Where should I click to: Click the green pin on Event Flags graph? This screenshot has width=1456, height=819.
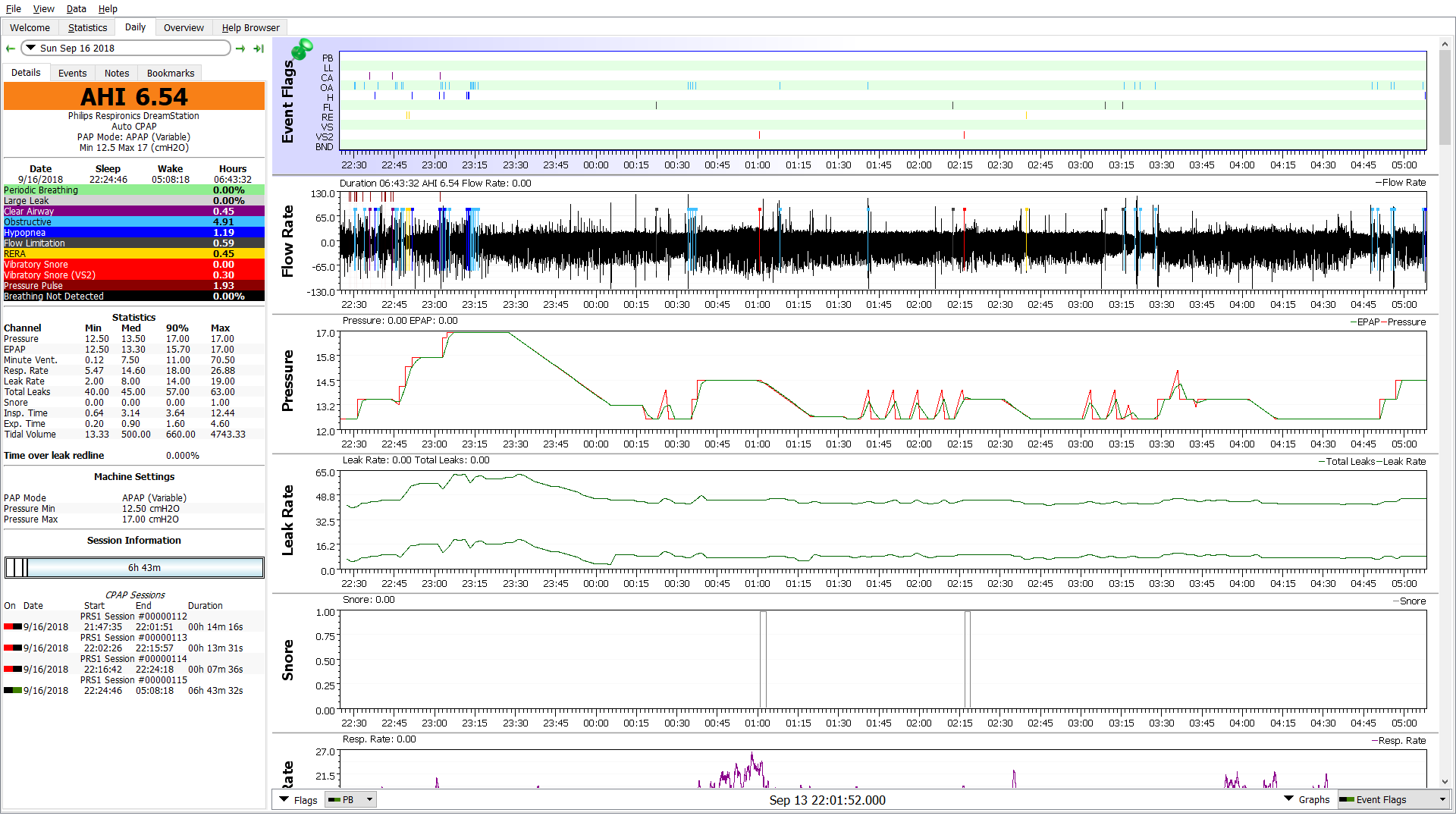point(302,49)
